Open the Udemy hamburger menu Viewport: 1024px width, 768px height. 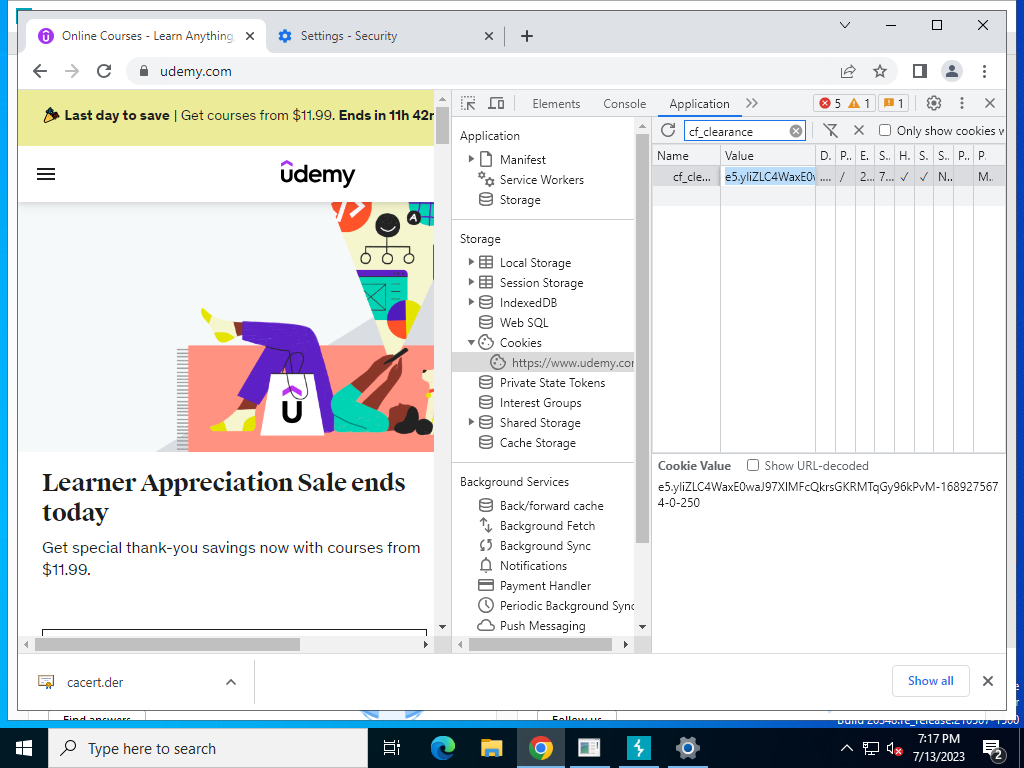click(46, 174)
